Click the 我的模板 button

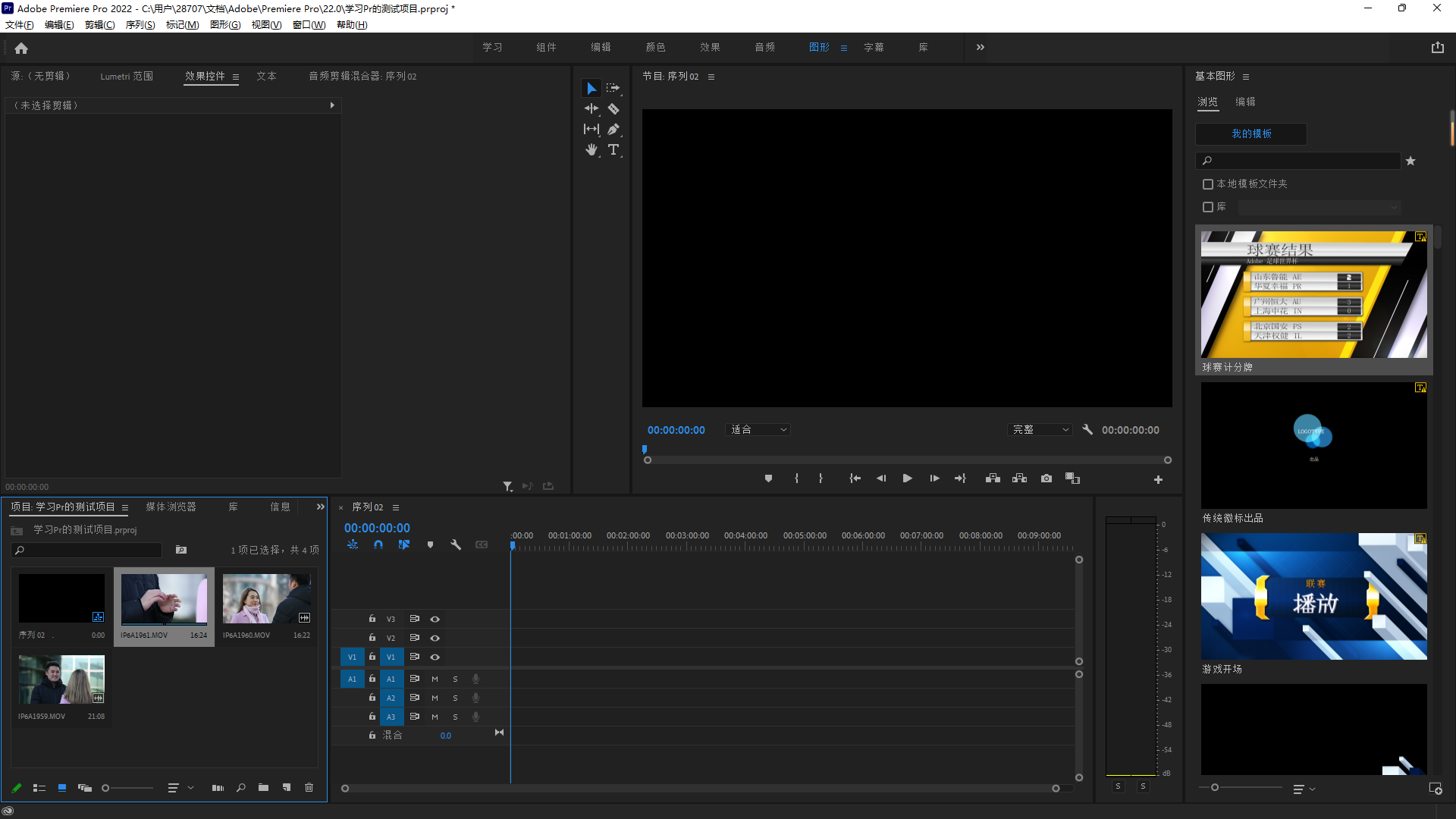[x=1251, y=133]
